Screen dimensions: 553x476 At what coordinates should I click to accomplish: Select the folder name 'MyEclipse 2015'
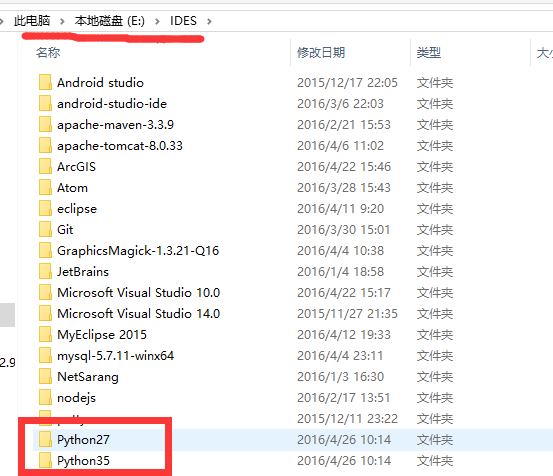tap(102, 335)
